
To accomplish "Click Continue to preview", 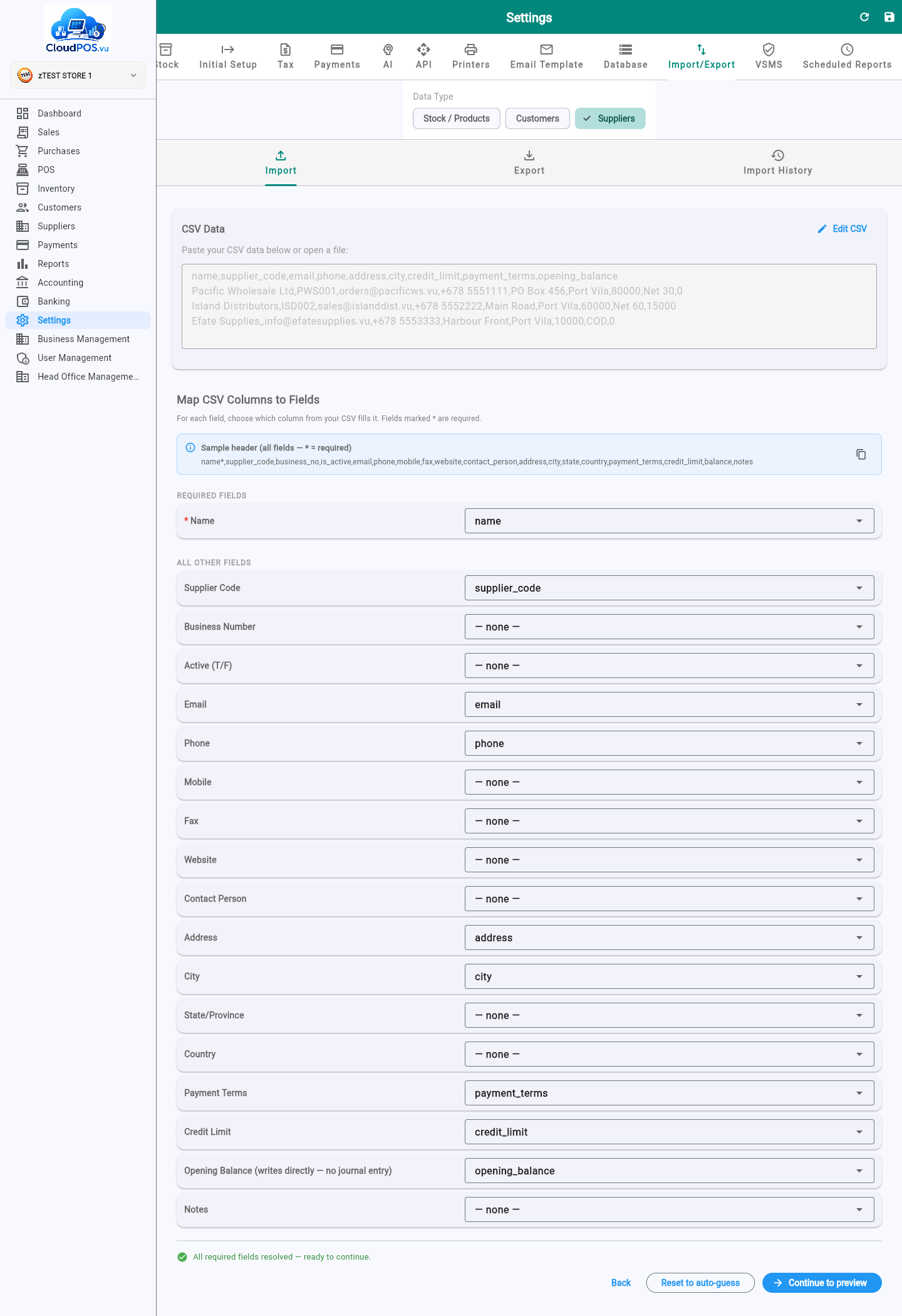I will pyautogui.click(x=822, y=1283).
